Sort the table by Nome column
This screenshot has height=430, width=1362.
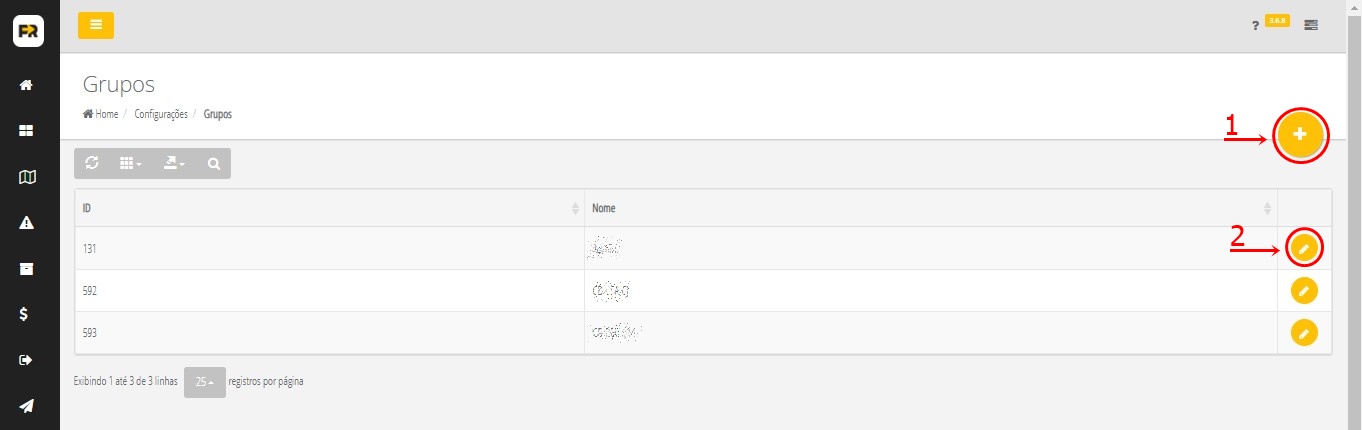click(930, 208)
